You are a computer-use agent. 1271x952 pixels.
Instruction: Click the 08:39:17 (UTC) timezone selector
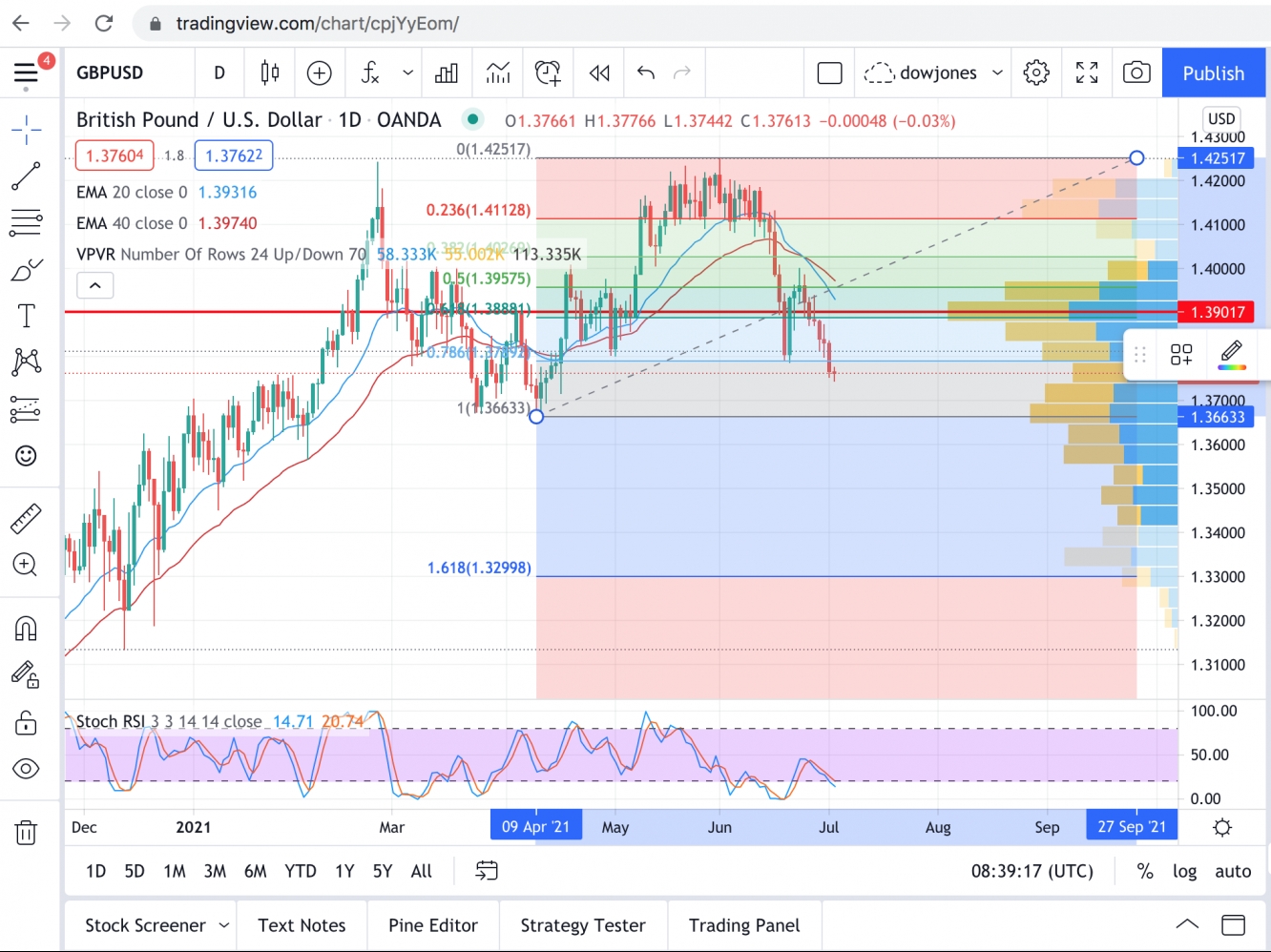1032,871
